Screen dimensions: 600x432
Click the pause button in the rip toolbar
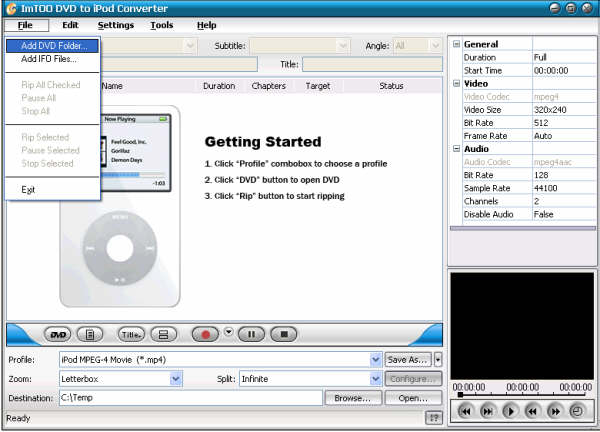[251, 334]
